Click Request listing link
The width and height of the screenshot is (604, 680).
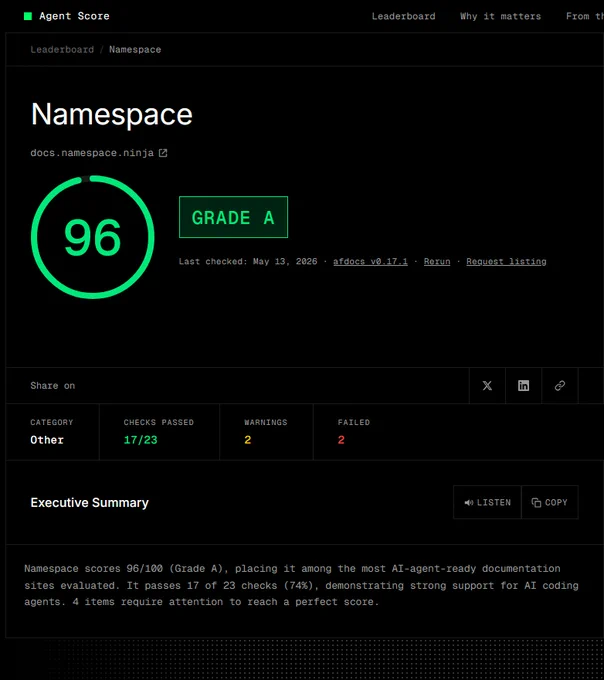point(506,262)
